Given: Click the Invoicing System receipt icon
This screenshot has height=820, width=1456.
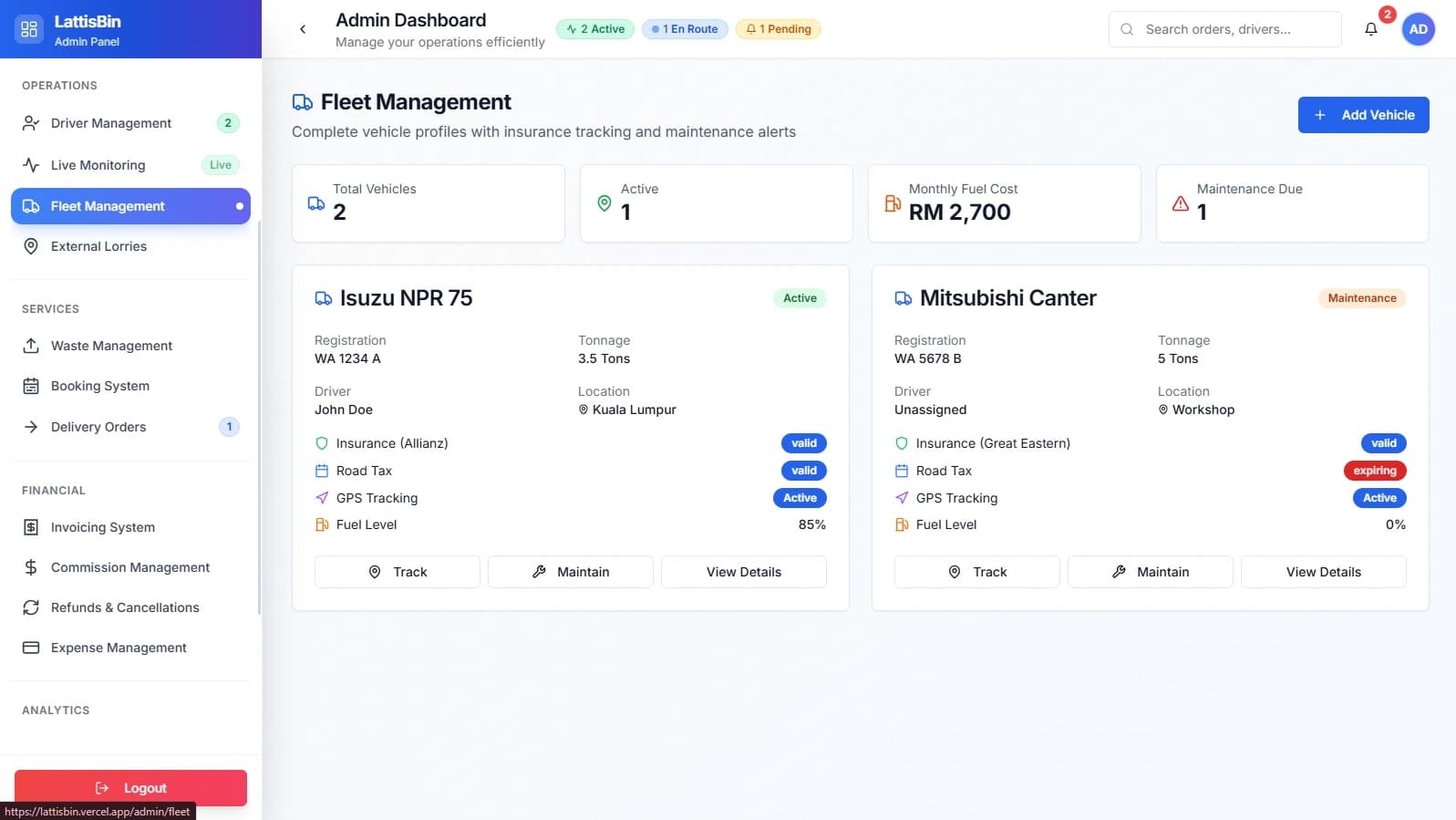Looking at the screenshot, I should pos(31,527).
